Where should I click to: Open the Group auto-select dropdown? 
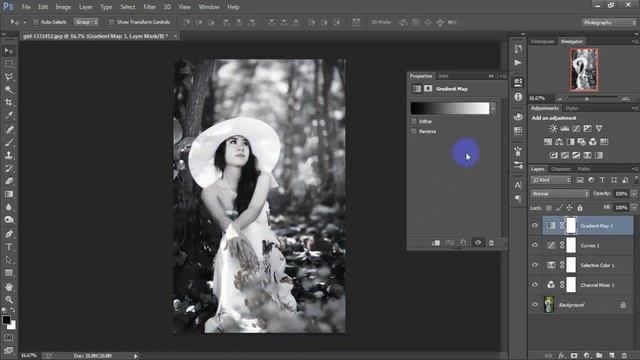(x=86, y=22)
